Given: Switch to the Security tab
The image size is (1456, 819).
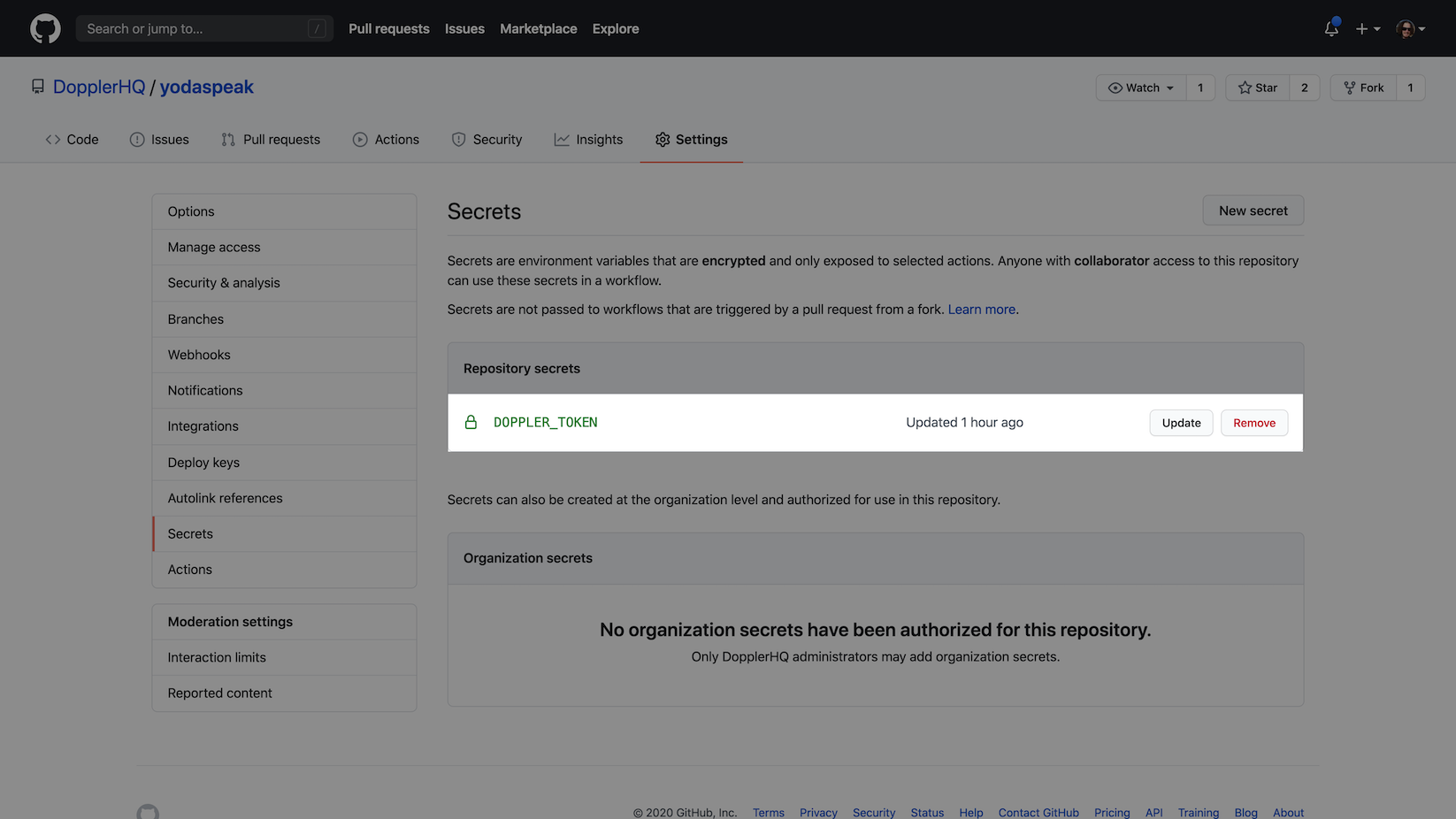Looking at the screenshot, I should [x=487, y=140].
